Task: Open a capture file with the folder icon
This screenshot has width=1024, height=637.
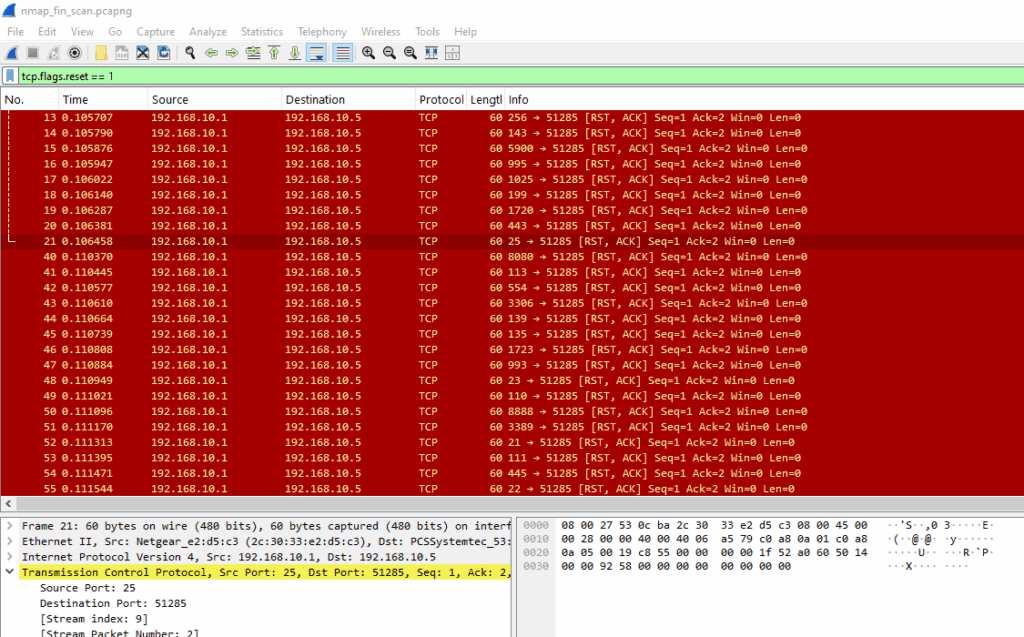Action: [x=101, y=53]
